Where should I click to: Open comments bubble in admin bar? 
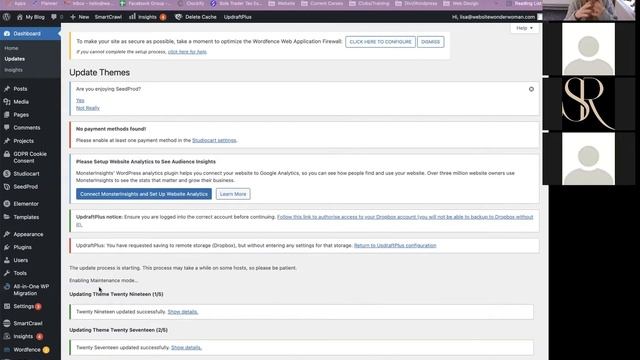[54, 17]
